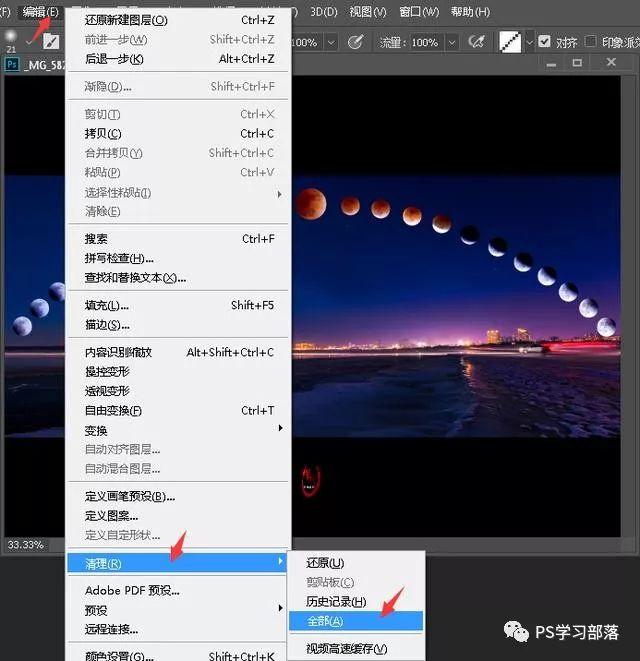Open the diagonal line pattern swatch
Screen dimensions: 640x661
510,42
